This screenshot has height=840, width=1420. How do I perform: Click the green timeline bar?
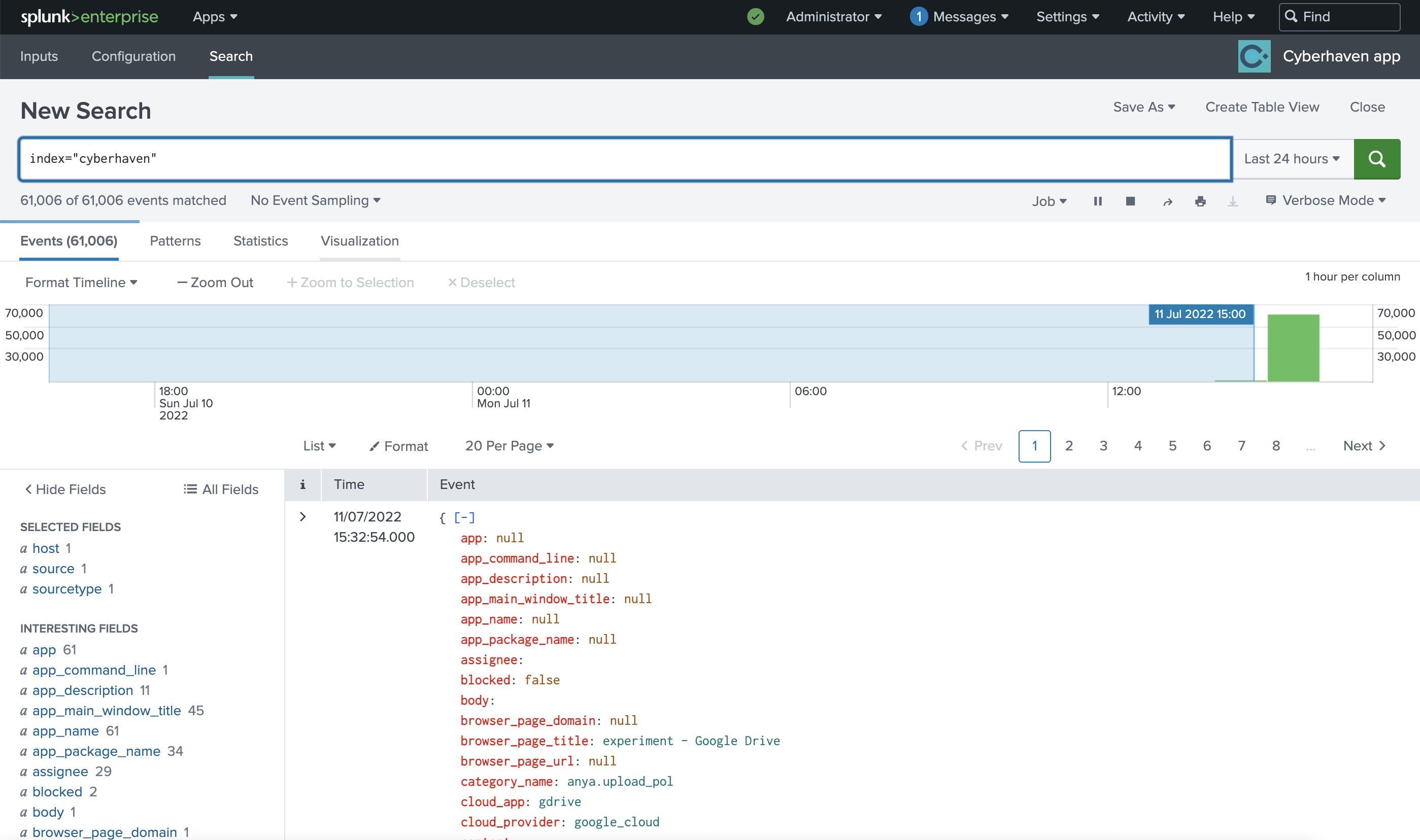[1293, 347]
